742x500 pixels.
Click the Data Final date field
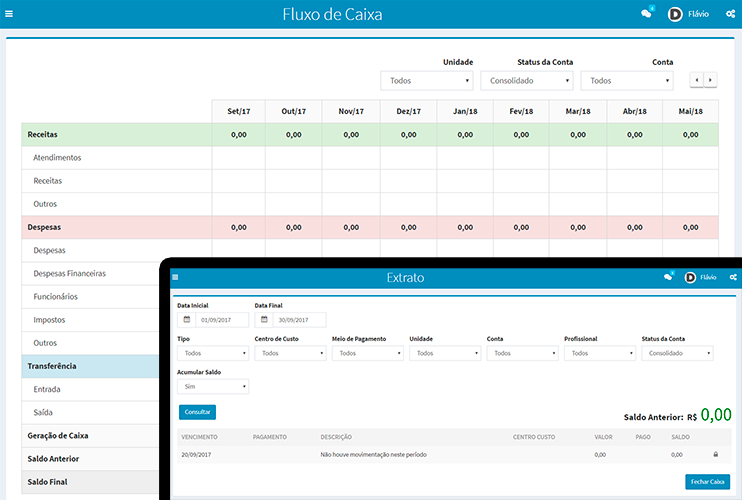[299, 320]
